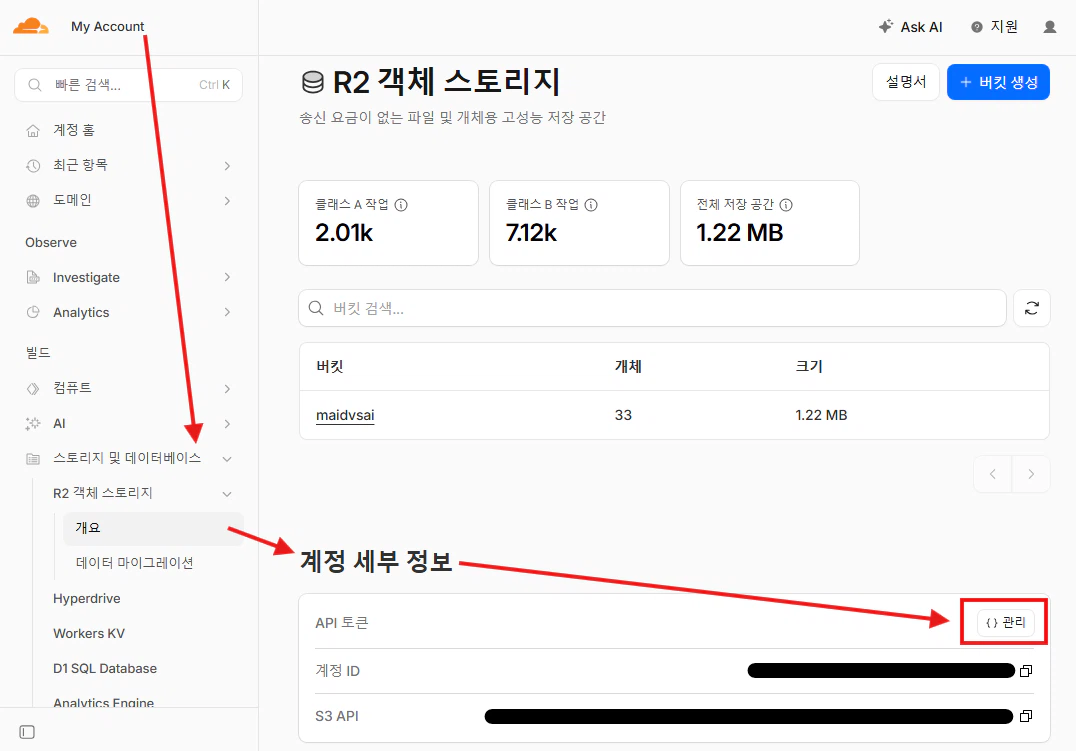Screen dimensions: 1076x751
Task: Click the 크기 column header
Action: 809,367
